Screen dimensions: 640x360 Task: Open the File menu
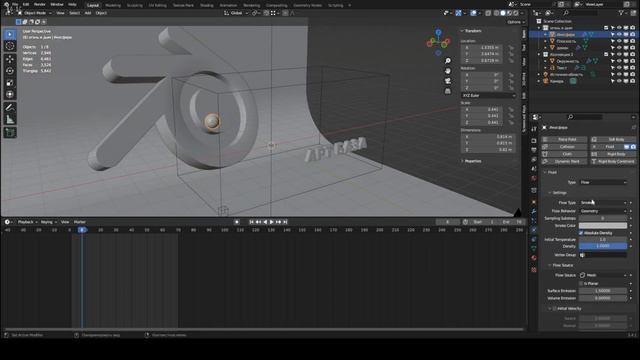(15, 4)
